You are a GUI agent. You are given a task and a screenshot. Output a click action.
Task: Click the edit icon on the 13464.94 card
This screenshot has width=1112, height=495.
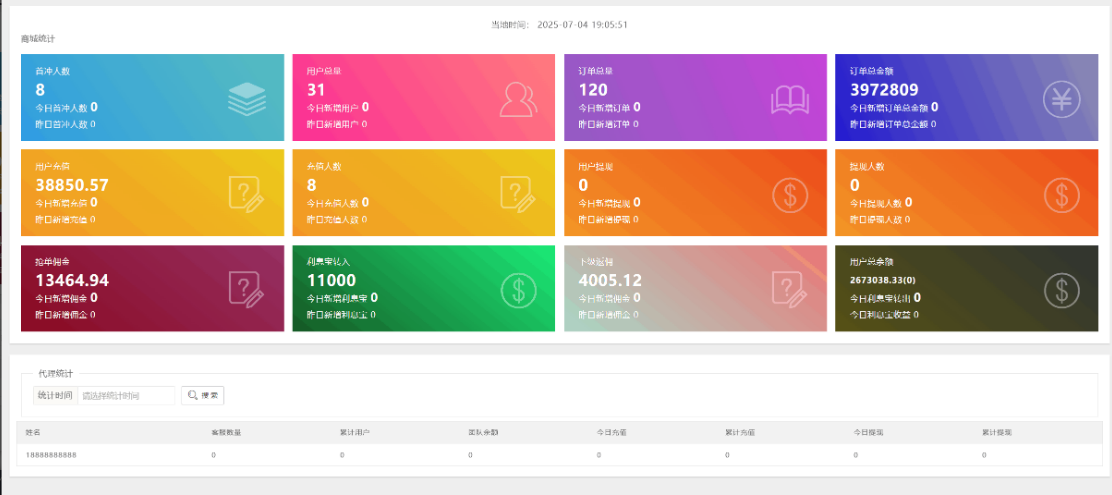tap(246, 289)
